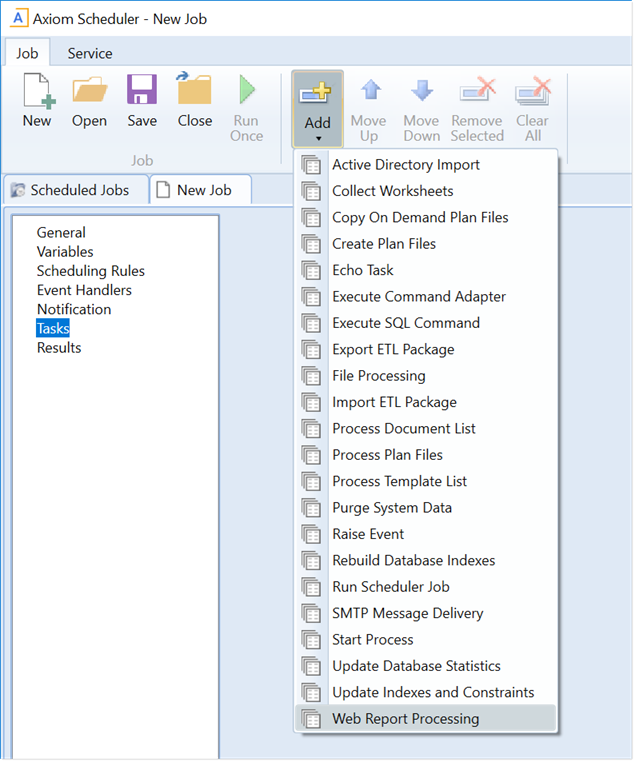The height and width of the screenshot is (762, 635).
Task: Collapse the Add task dropdown arrow
Action: (318, 138)
